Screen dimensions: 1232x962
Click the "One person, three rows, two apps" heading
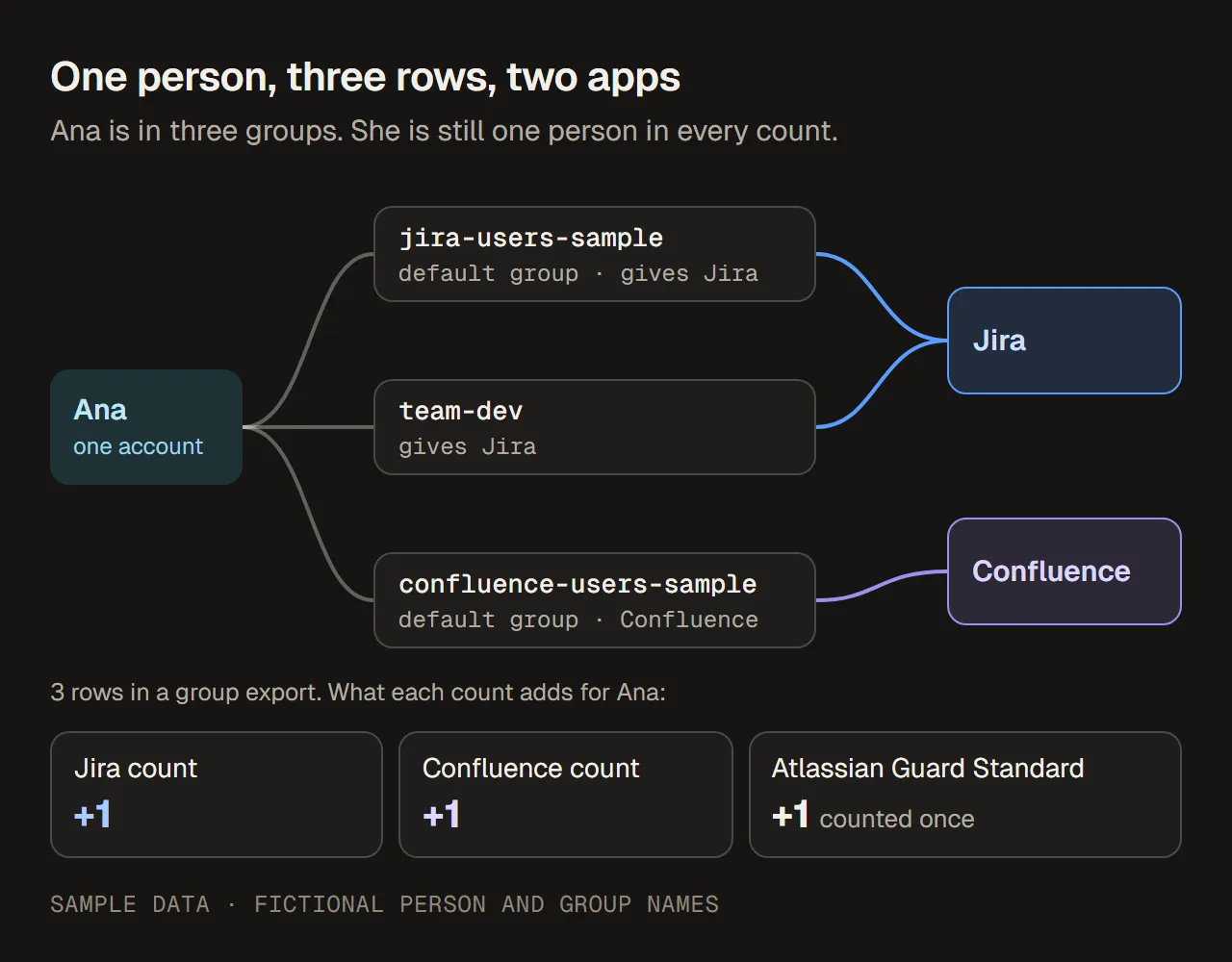tap(366, 78)
